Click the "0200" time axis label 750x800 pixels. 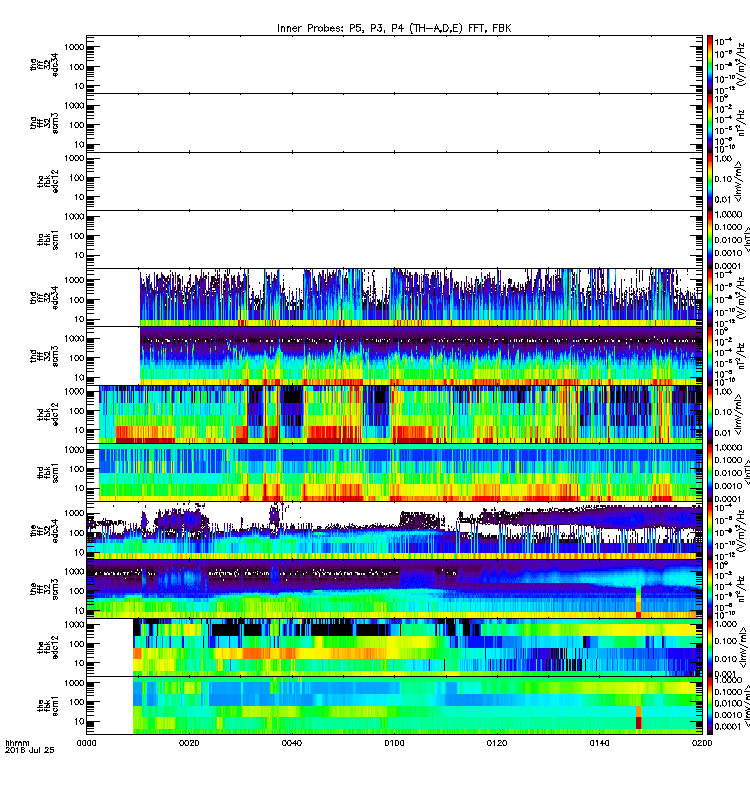click(x=702, y=743)
